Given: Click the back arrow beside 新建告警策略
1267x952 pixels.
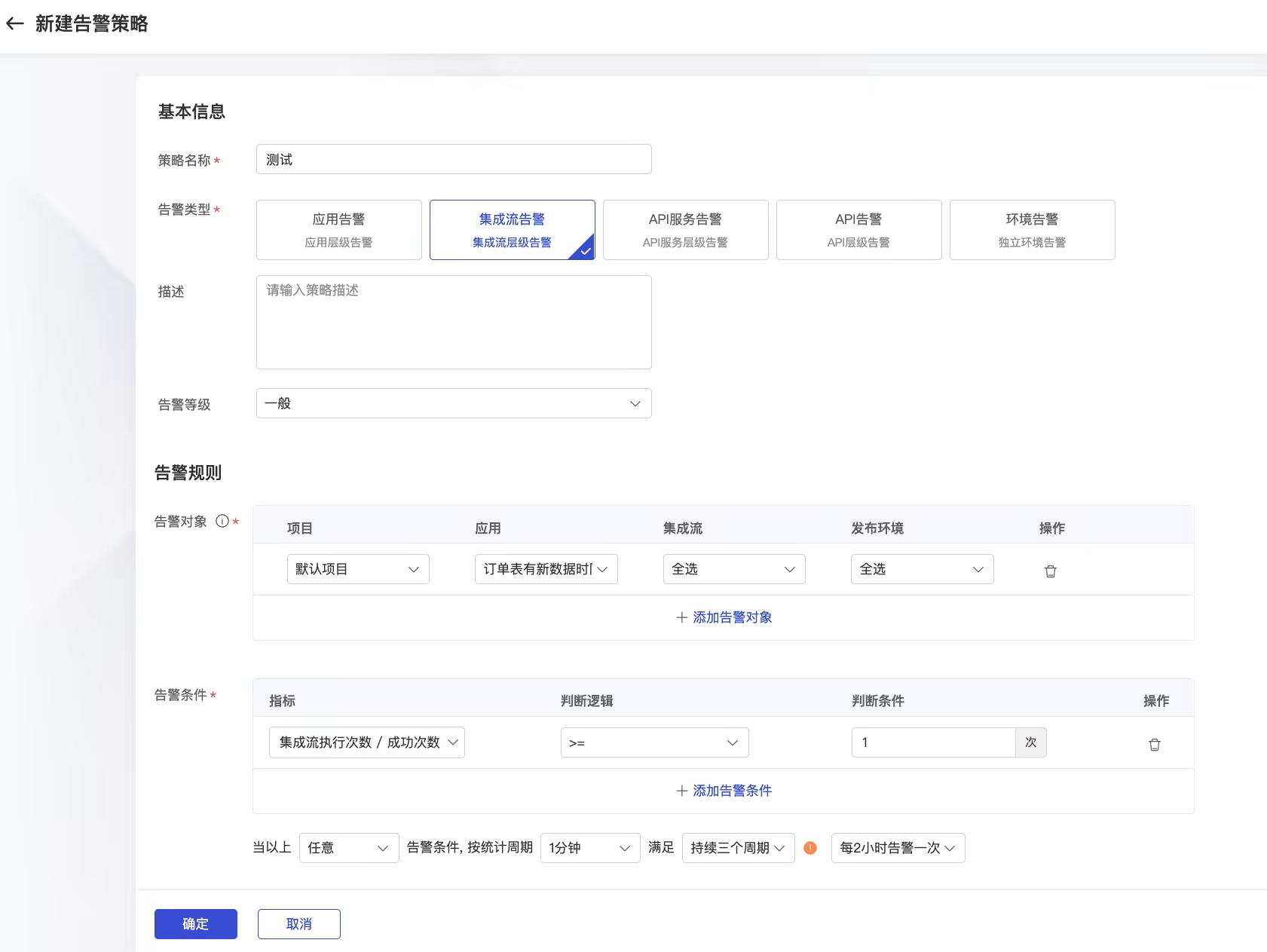Looking at the screenshot, I should (15, 24).
